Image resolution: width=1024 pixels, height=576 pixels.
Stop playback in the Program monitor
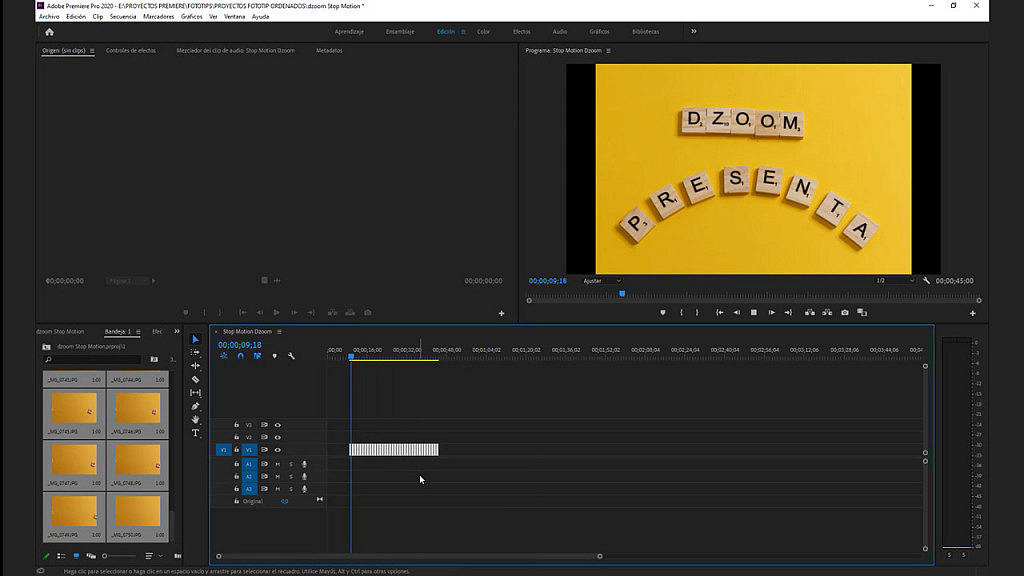pos(753,313)
